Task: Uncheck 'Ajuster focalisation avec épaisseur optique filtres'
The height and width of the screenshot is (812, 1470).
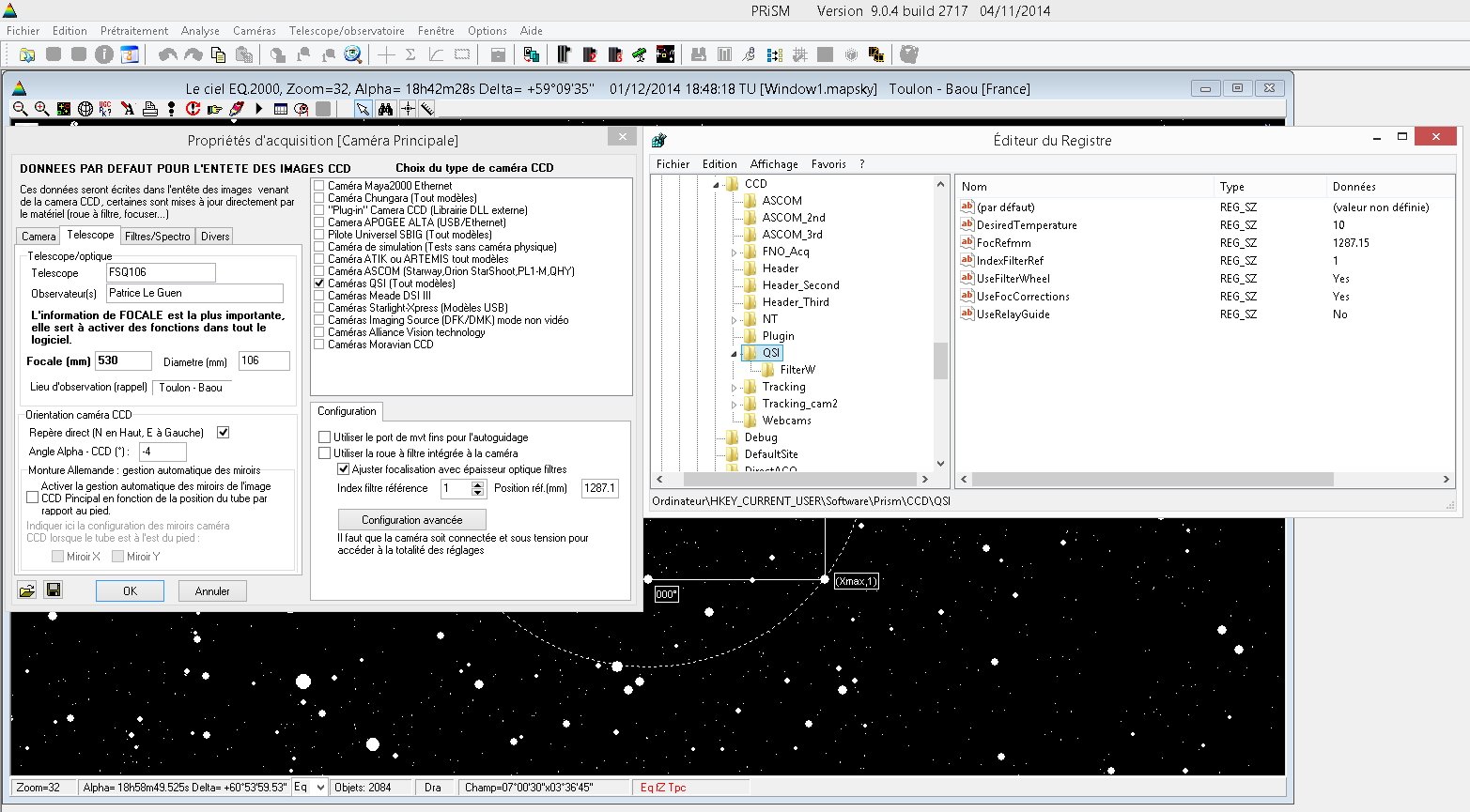Action: pos(343,469)
